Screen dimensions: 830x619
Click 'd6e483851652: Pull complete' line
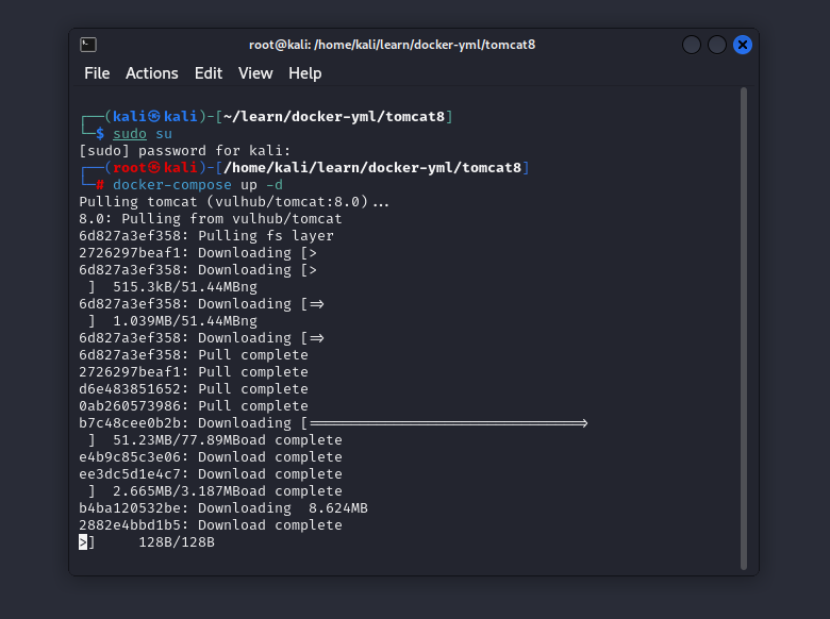(194, 389)
